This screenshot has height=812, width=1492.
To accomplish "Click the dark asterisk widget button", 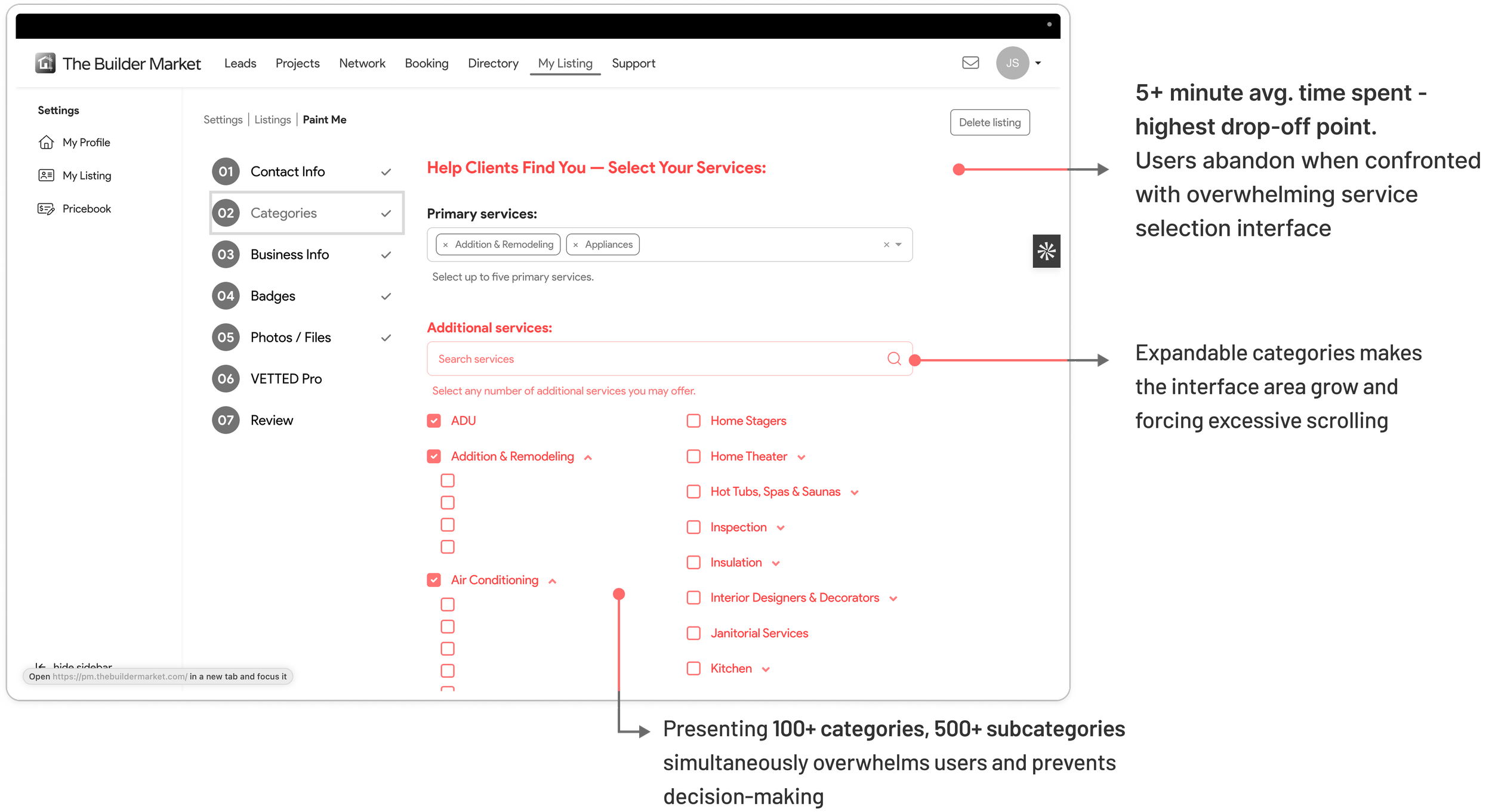I will 1046,251.
